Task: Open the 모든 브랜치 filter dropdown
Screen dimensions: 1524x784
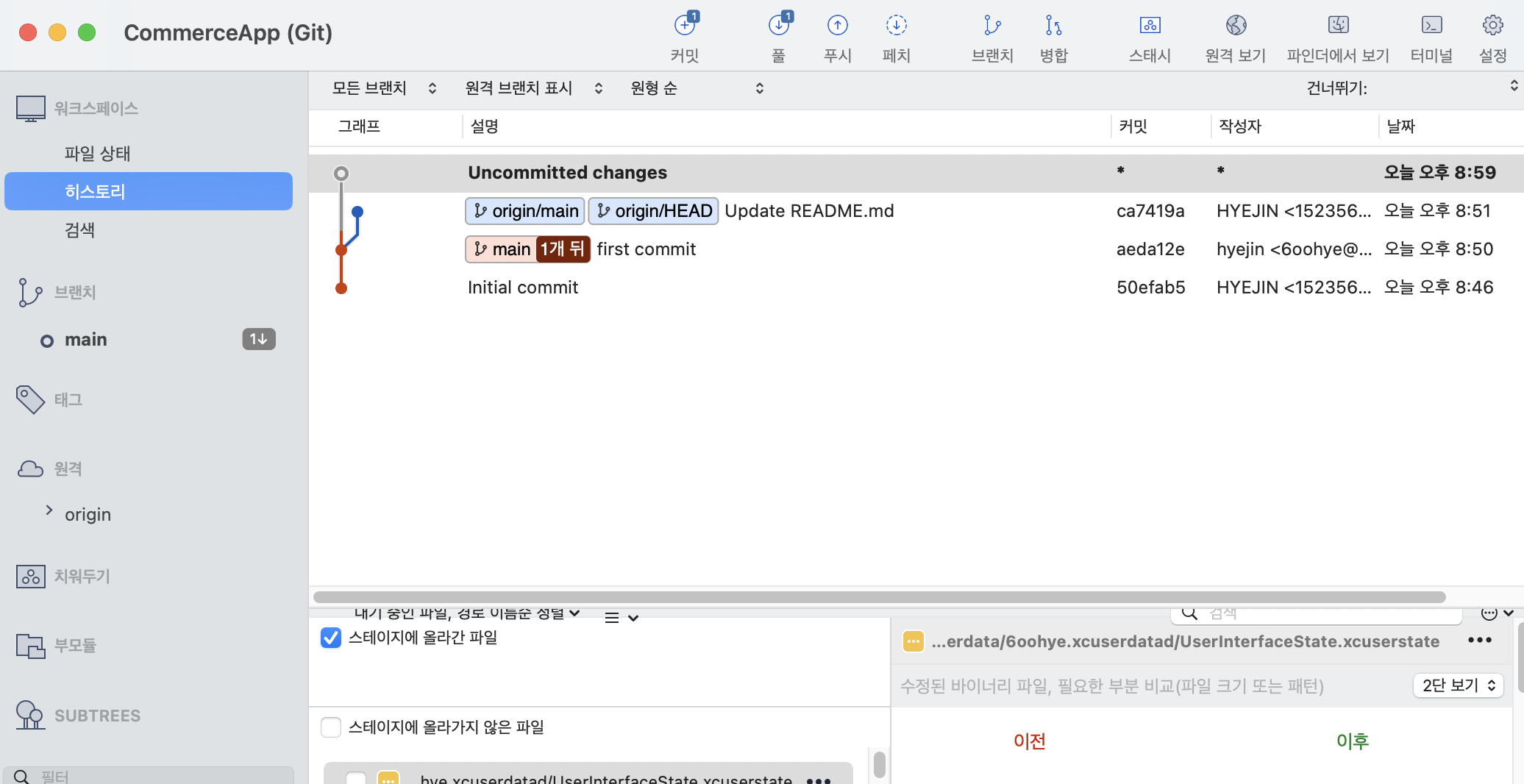Action: click(x=382, y=88)
